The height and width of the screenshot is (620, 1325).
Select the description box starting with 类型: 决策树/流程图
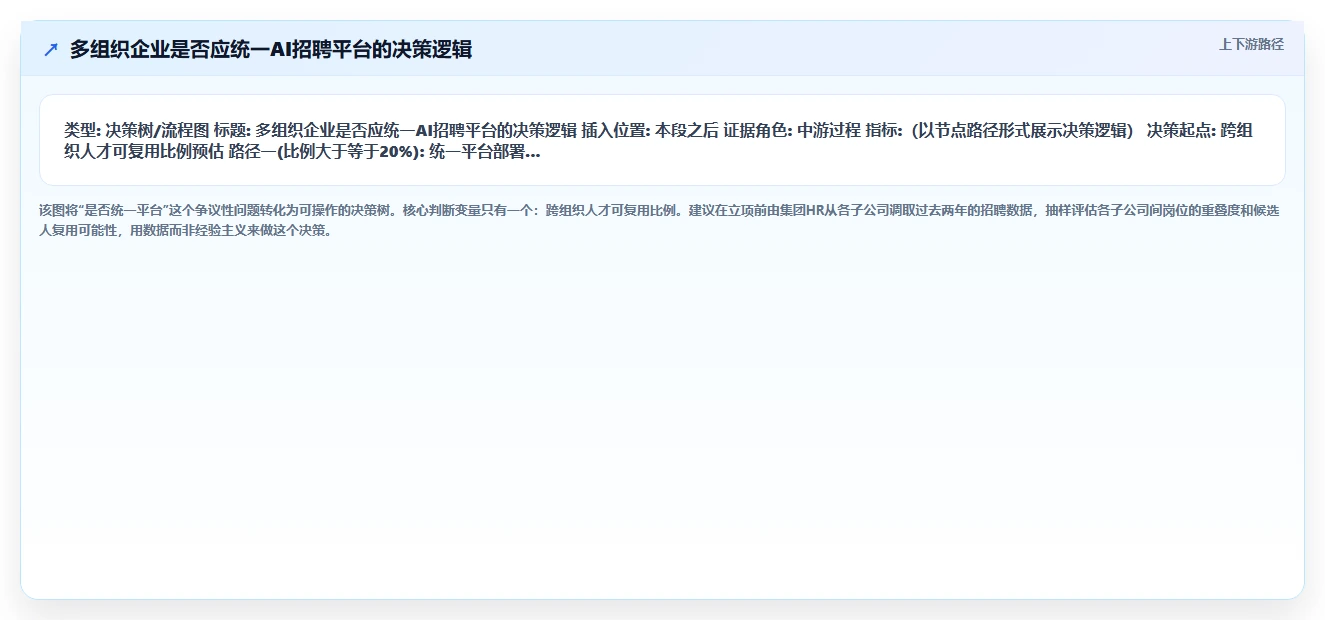pyautogui.click(x=662, y=140)
